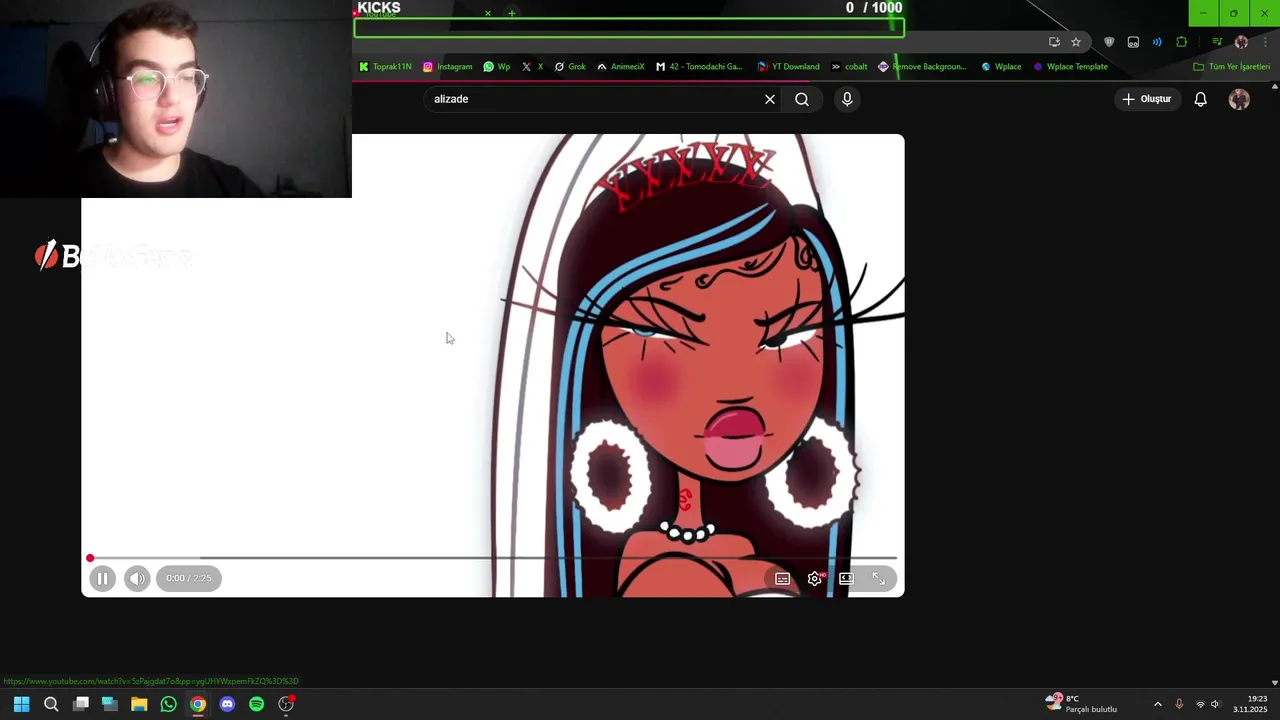This screenshot has height=720, width=1280.
Task: Open the Wi-Fi network tray icon
Action: 1200,704
